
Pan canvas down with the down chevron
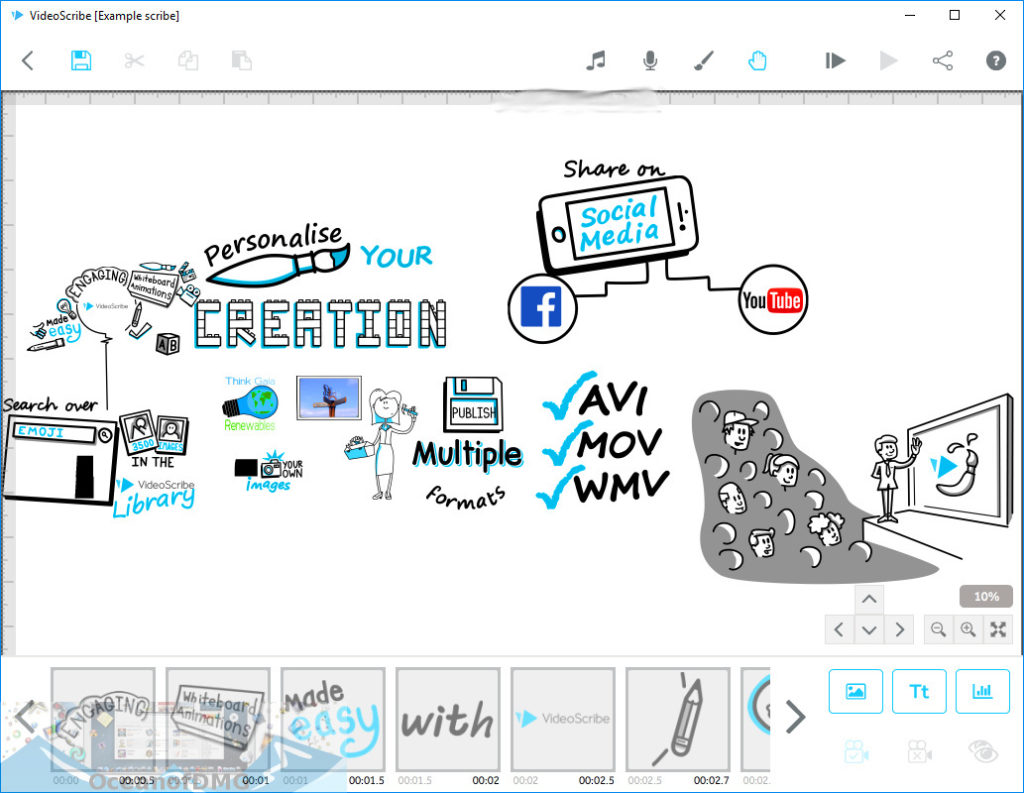tap(869, 630)
